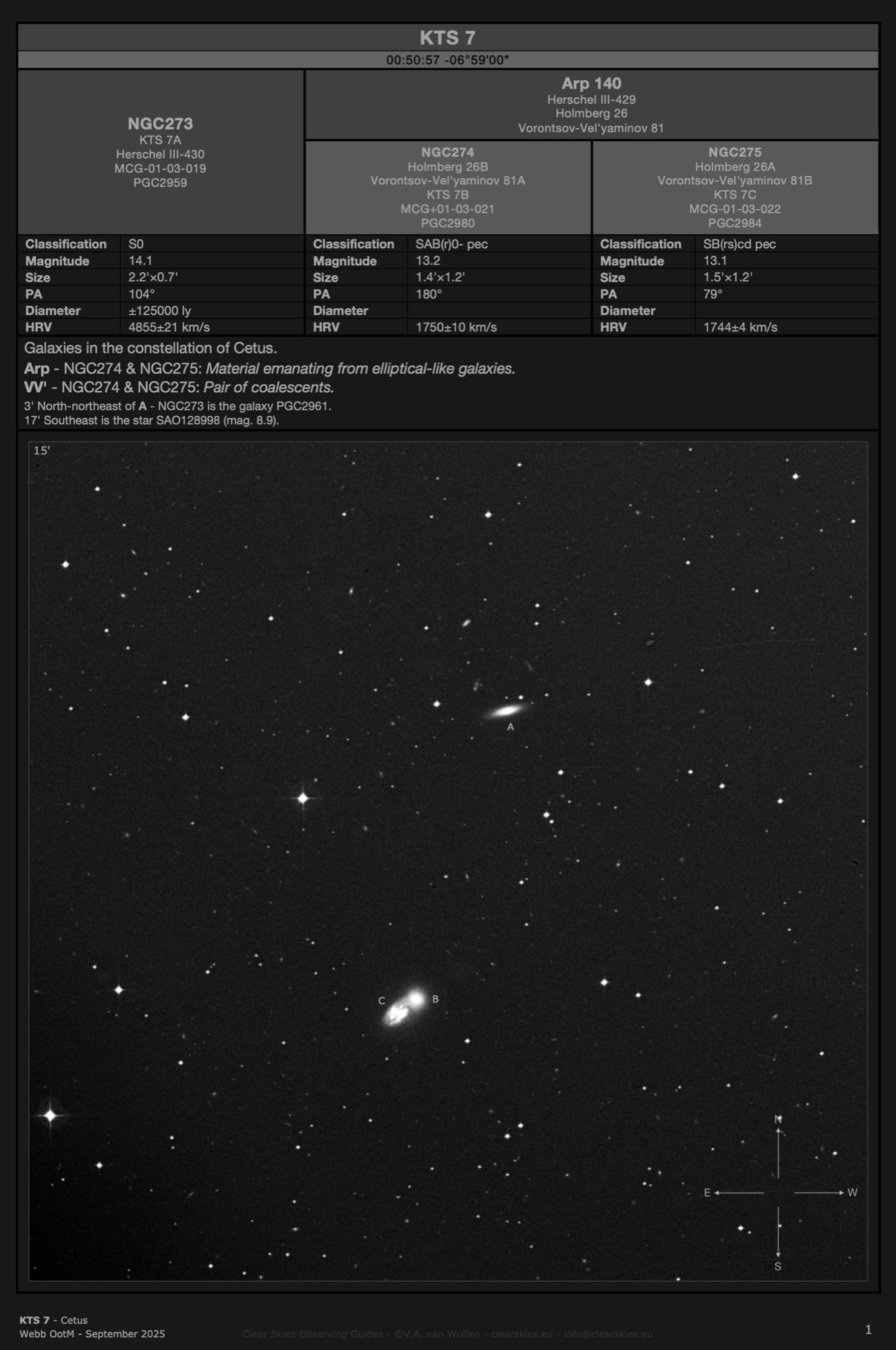Select "Vorontsov-Vel'yaminov 81" under Arp 140
This screenshot has width=896, height=1350.
point(592,128)
